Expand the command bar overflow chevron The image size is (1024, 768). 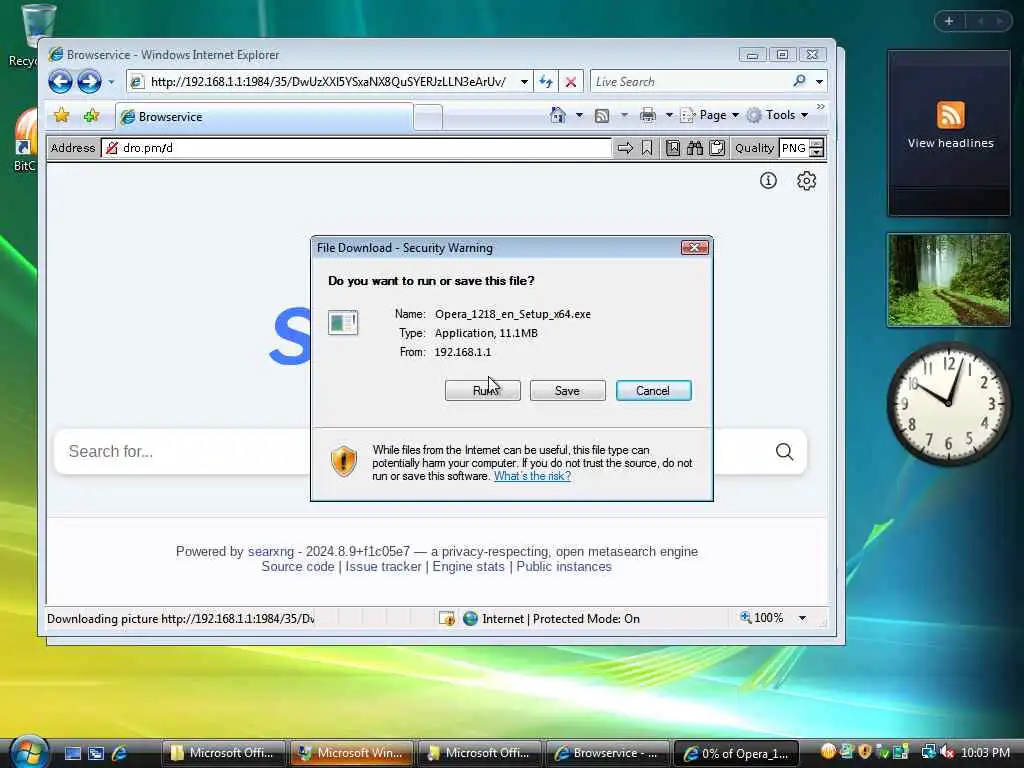pos(821,106)
